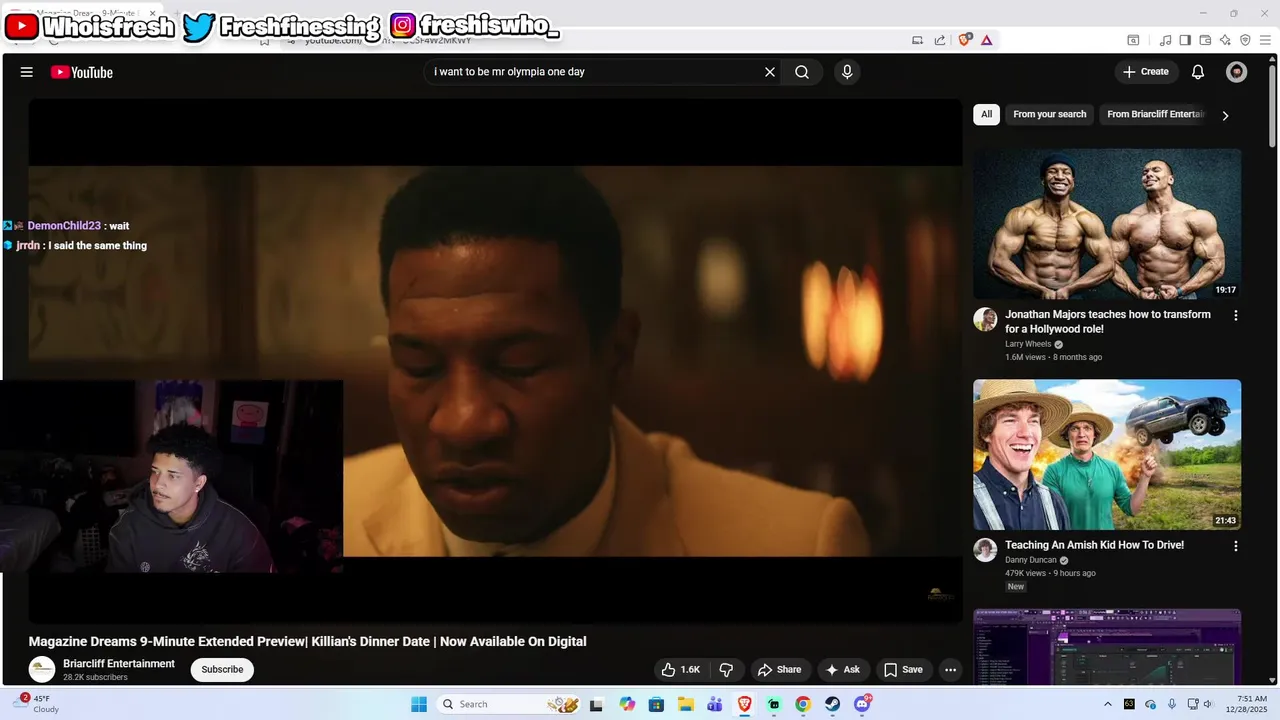Image resolution: width=1280 pixels, height=720 pixels.
Task: Open the YouTube guide hamburger menu
Action: [27, 72]
